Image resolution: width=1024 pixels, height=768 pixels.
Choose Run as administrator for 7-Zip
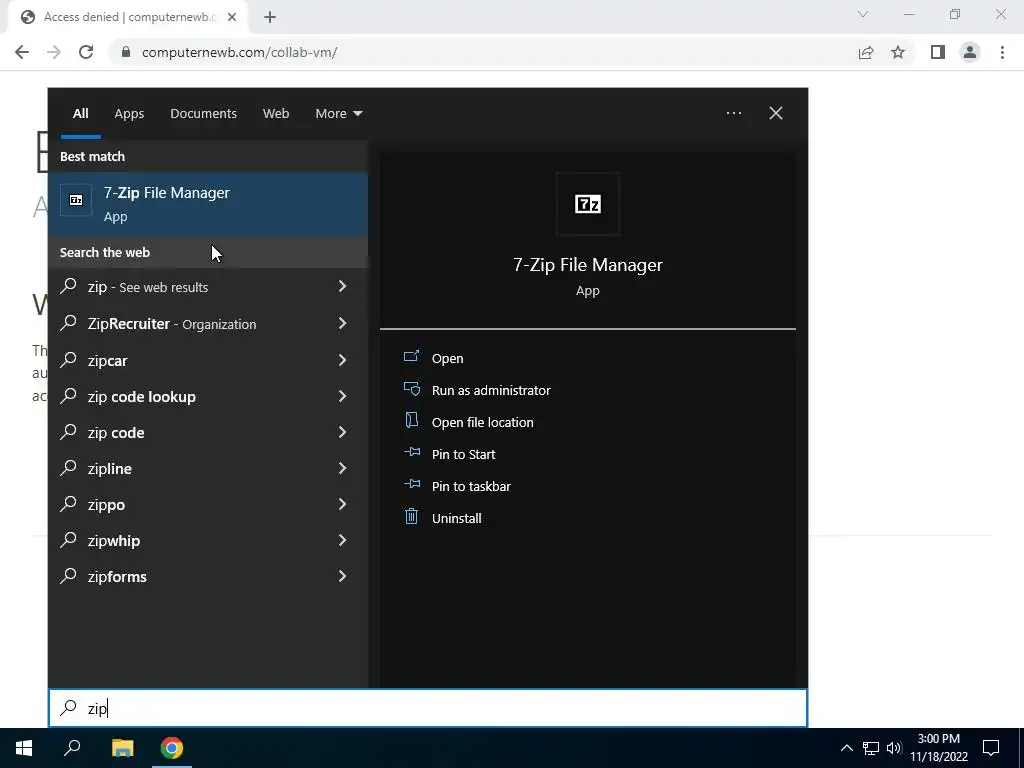[x=491, y=391]
